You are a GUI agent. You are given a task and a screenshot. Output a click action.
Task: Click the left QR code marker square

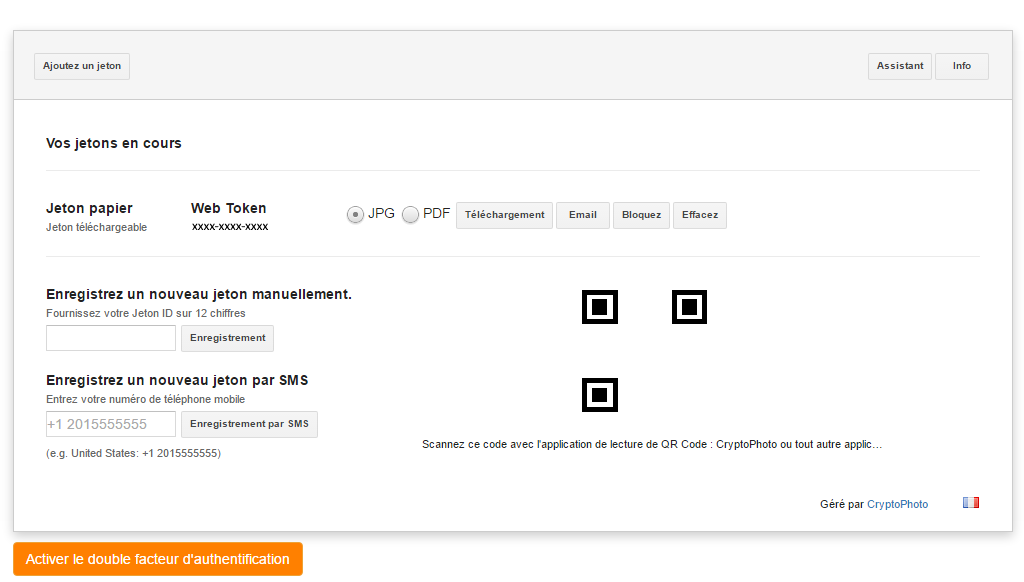point(599,307)
